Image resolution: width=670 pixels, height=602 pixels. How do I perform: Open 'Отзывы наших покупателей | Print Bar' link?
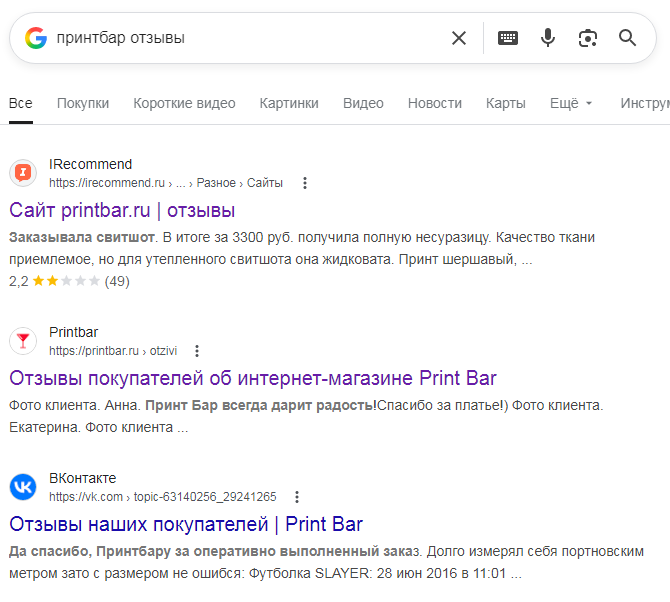(x=186, y=525)
